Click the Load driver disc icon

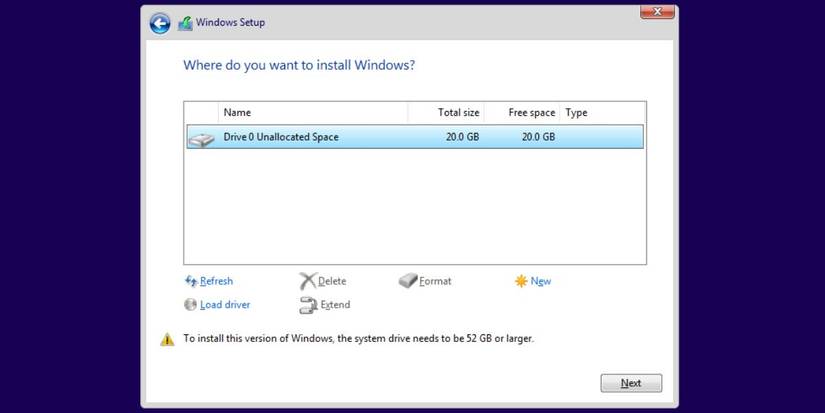[191, 305]
